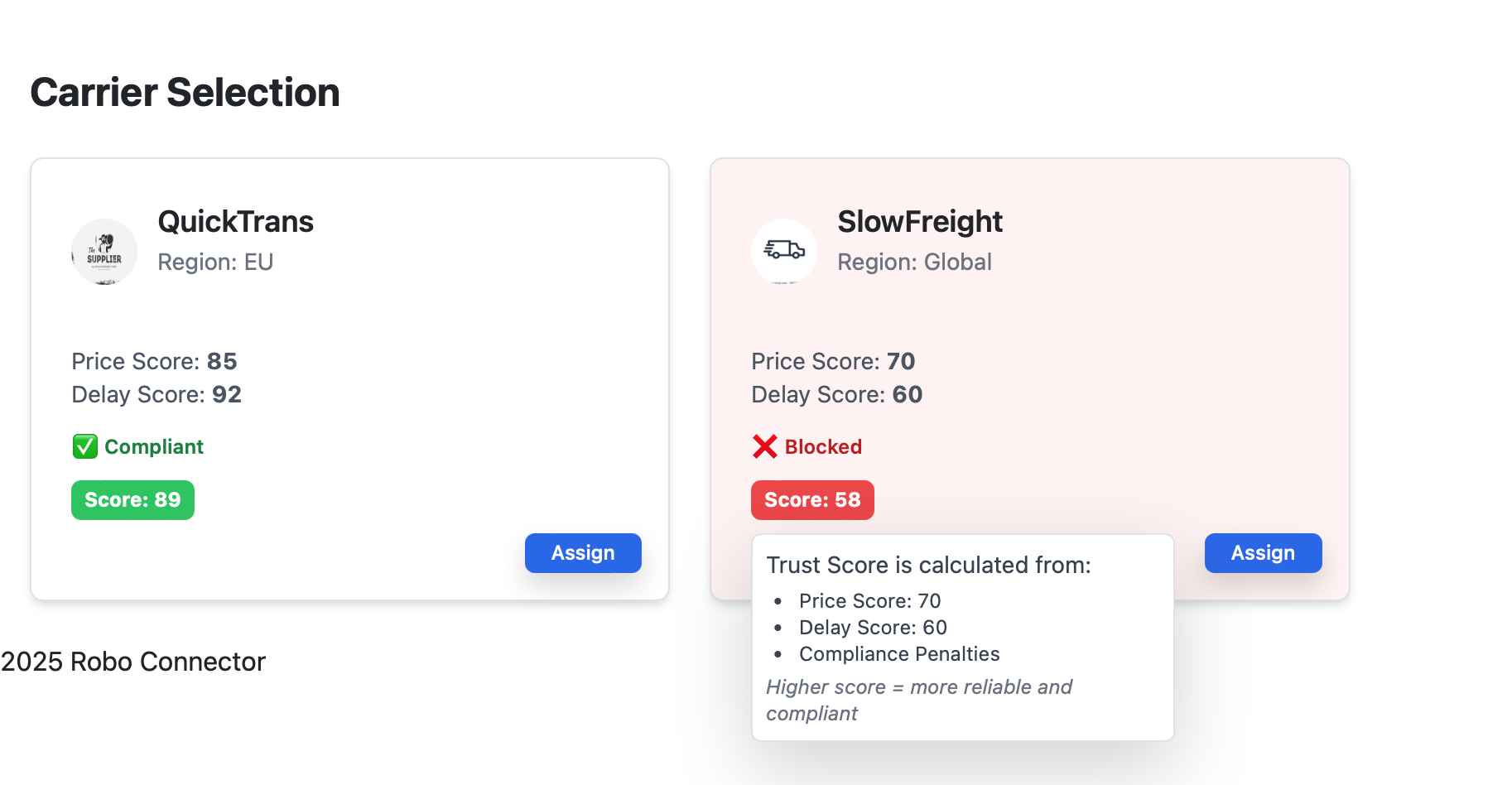The image size is (1512, 785).
Task: Click the Carrier Selection heading
Action: pyautogui.click(x=185, y=92)
